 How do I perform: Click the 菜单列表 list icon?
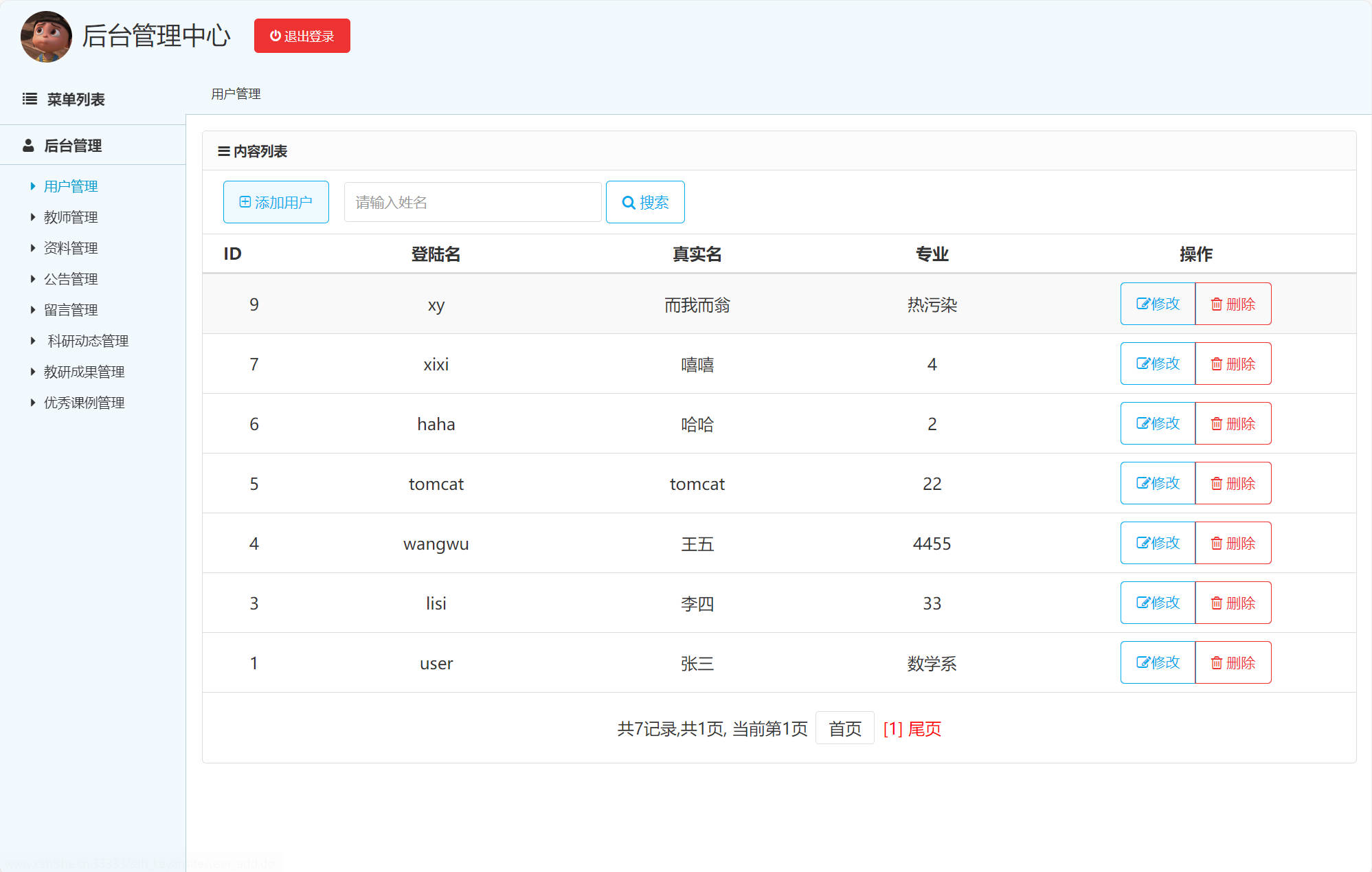30,99
